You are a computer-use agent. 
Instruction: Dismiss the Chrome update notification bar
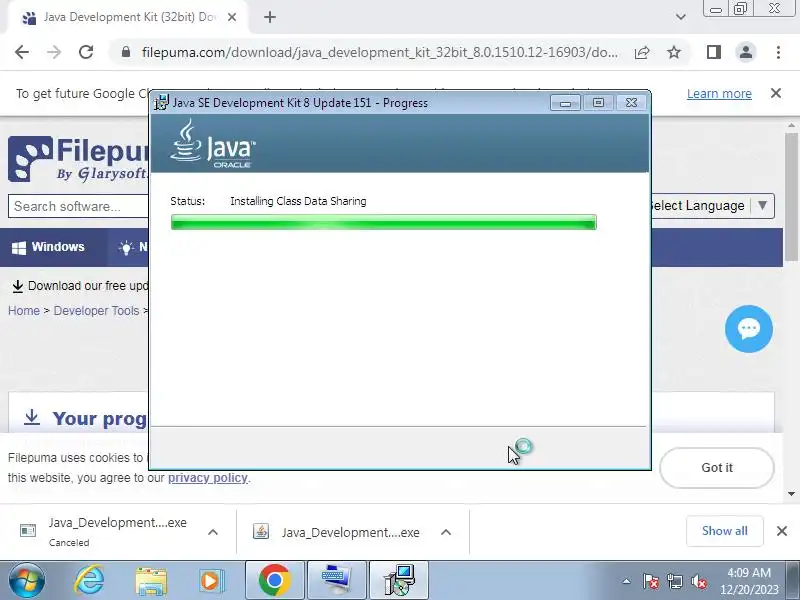coord(776,93)
